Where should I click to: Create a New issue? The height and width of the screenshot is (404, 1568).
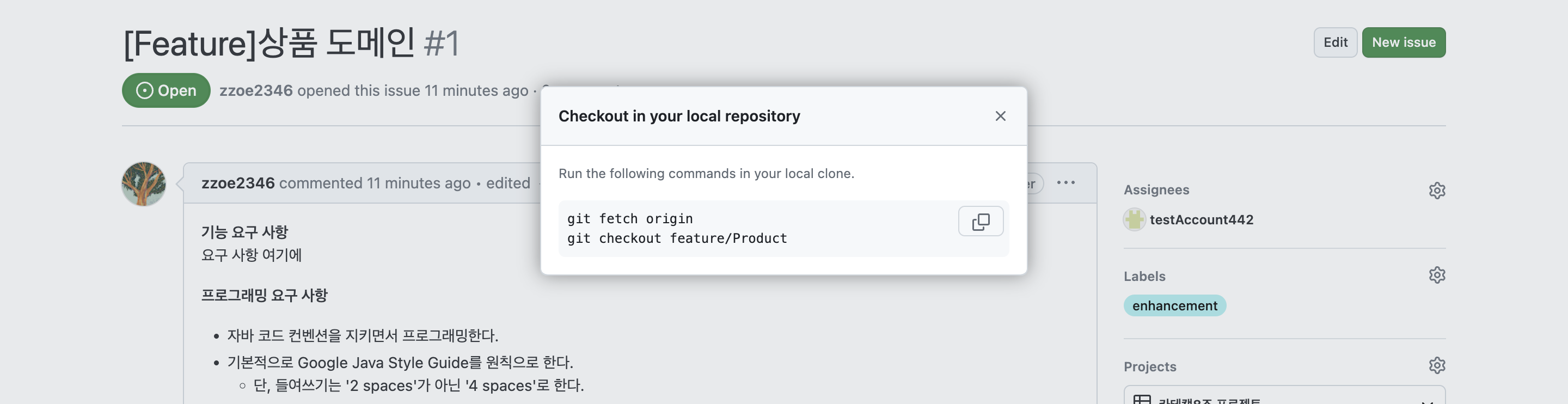(x=1403, y=42)
